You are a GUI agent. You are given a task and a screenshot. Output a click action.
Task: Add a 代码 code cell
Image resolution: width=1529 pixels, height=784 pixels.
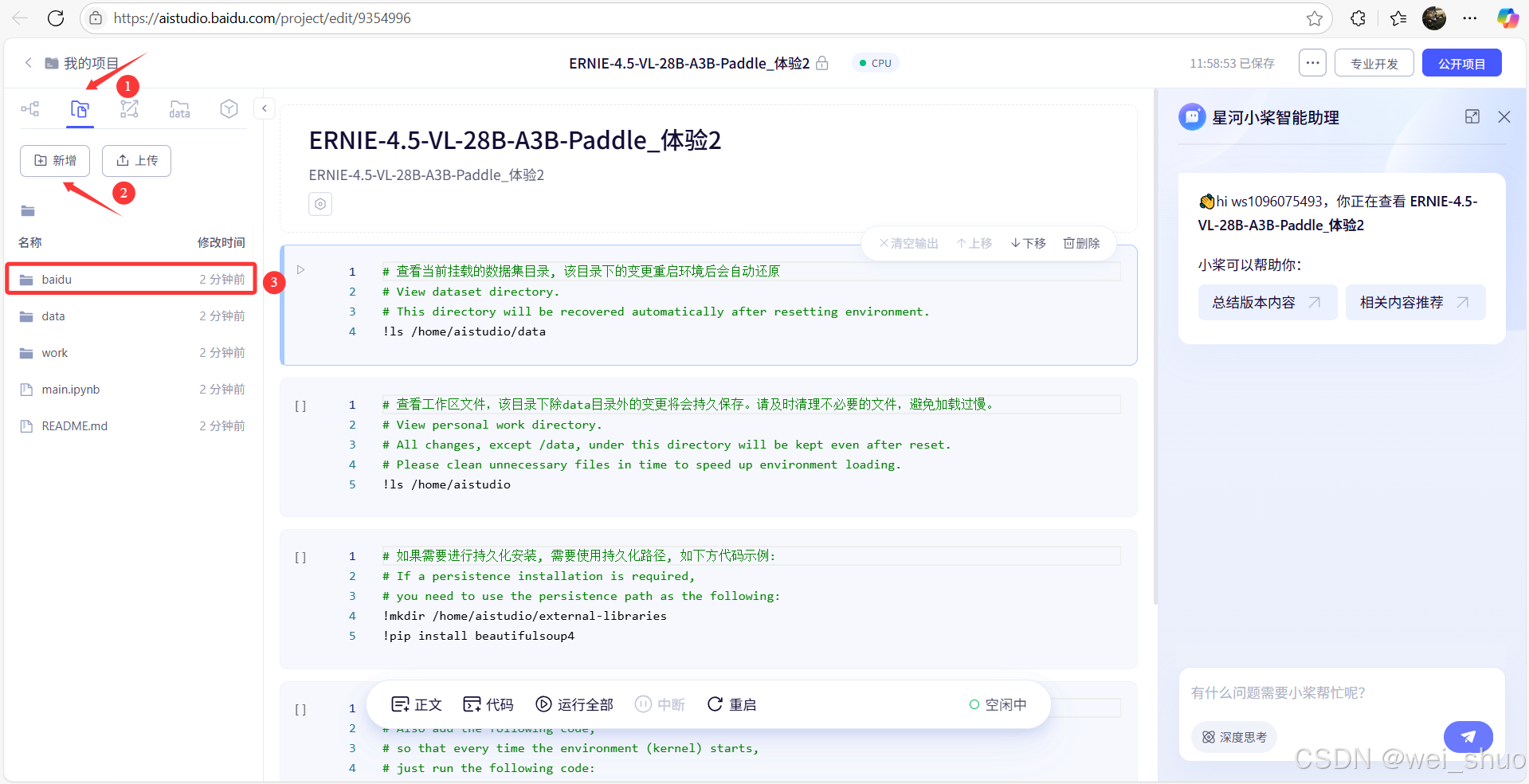point(488,704)
